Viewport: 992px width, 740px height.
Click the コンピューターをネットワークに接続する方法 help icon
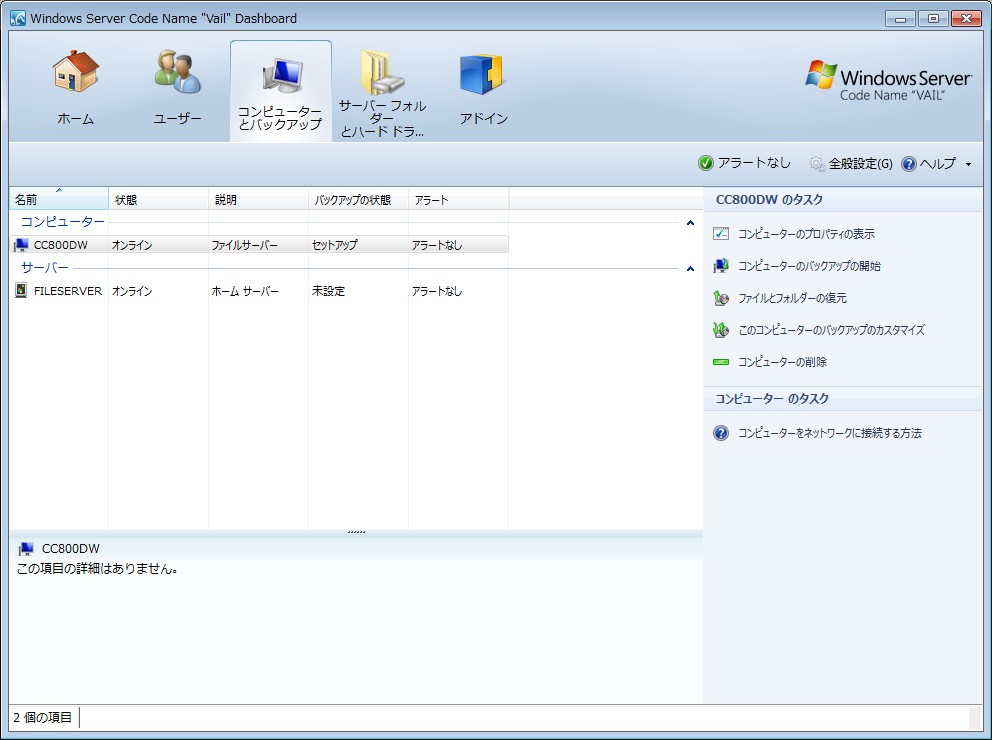pos(721,433)
